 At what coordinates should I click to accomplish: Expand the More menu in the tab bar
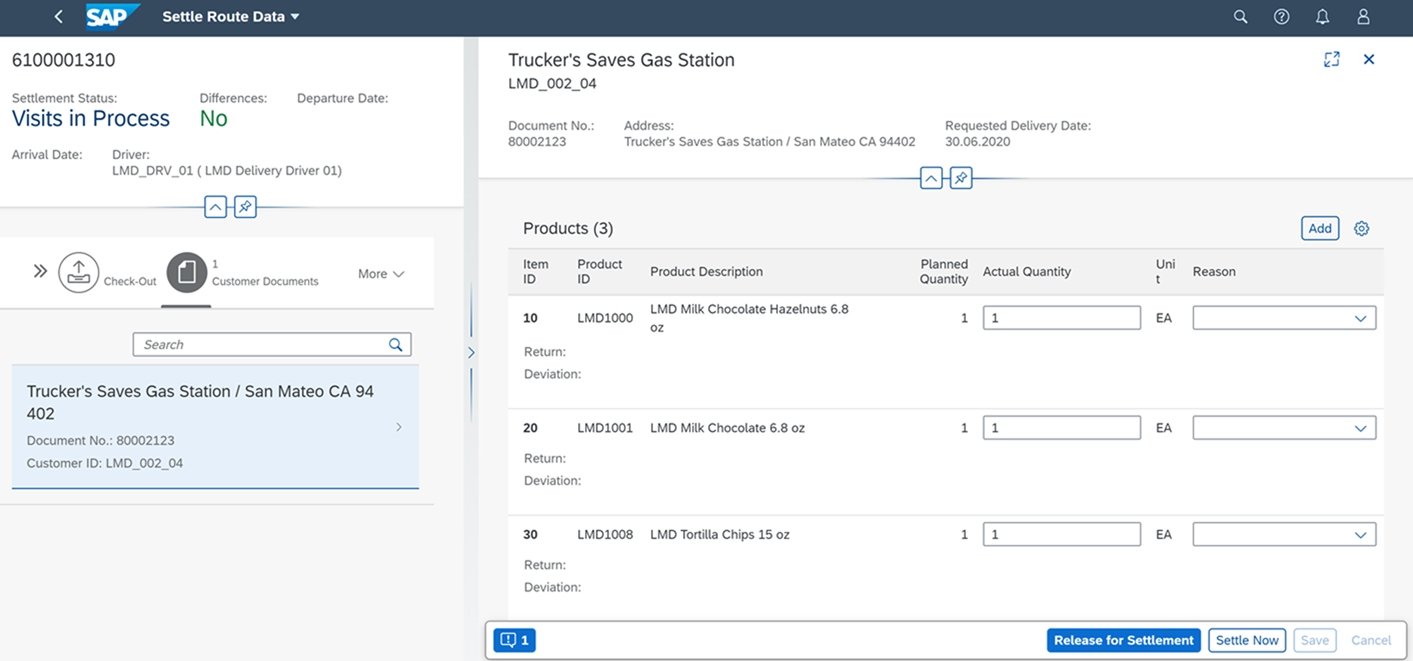pos(381,273)
